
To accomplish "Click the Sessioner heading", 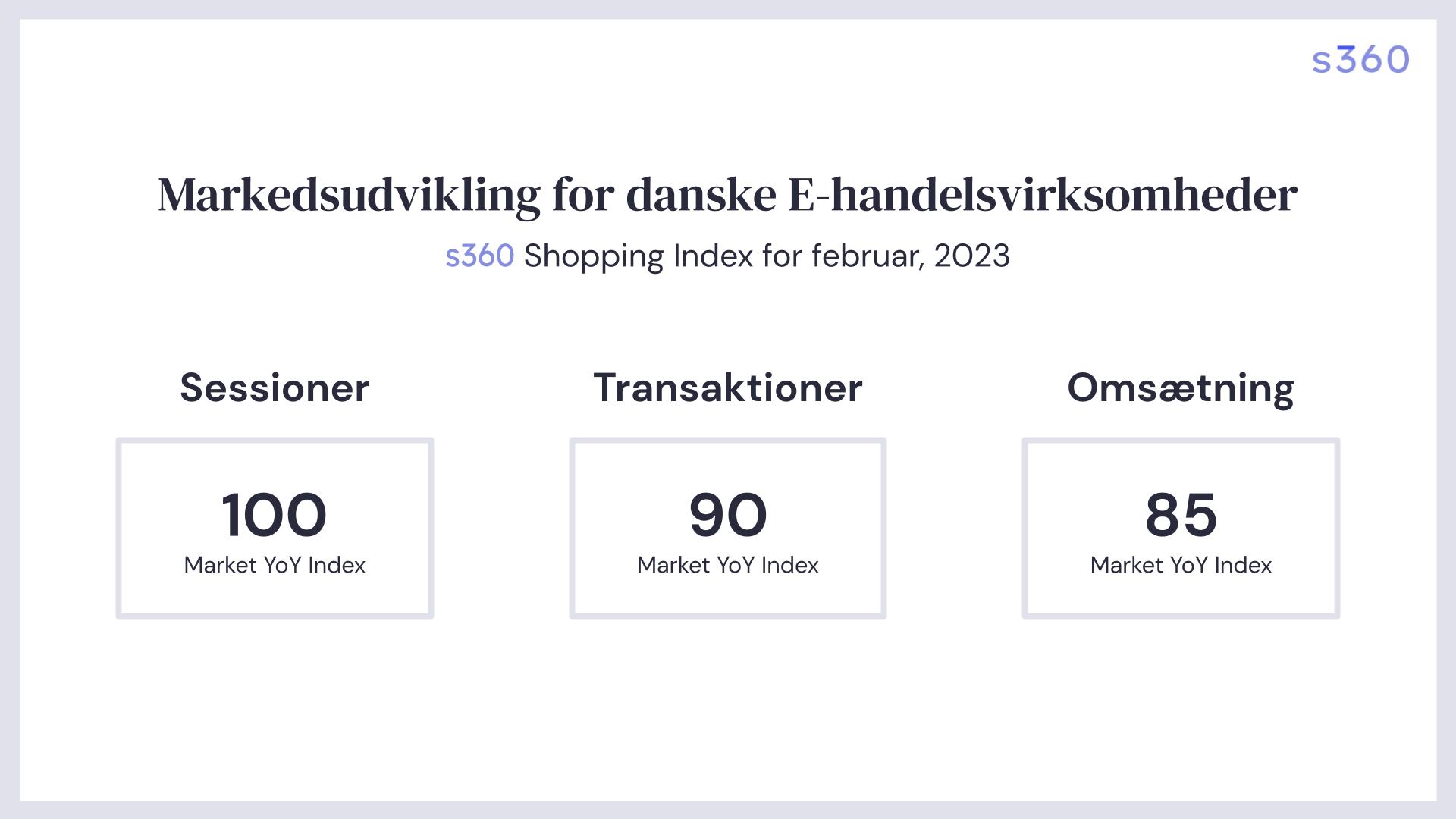I will [275, 388].
